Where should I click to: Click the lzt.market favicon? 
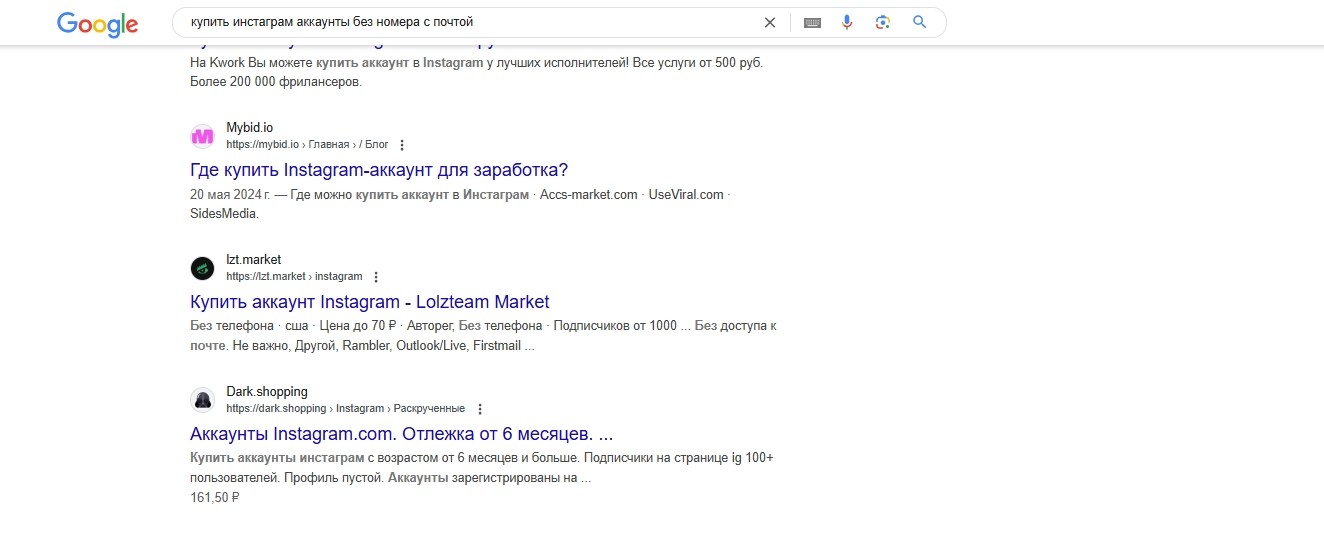(x=203, y=268)
